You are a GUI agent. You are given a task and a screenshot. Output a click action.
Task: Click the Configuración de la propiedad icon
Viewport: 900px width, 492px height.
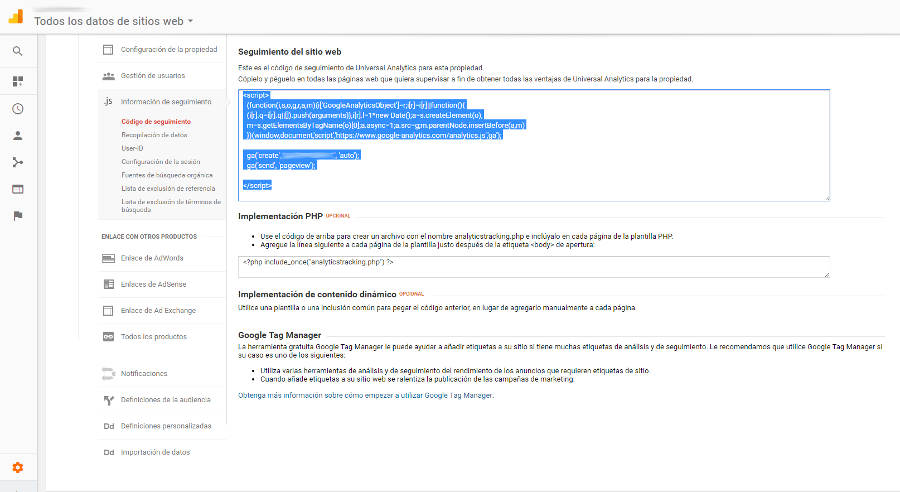coord(108,50)
